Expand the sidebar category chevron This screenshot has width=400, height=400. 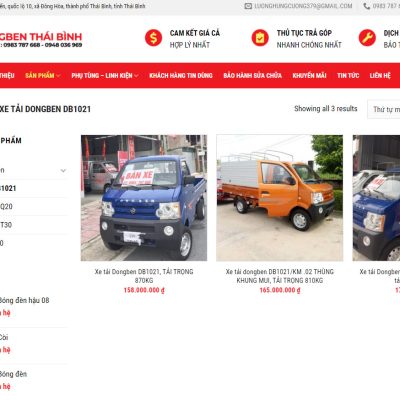click(63, 171)
